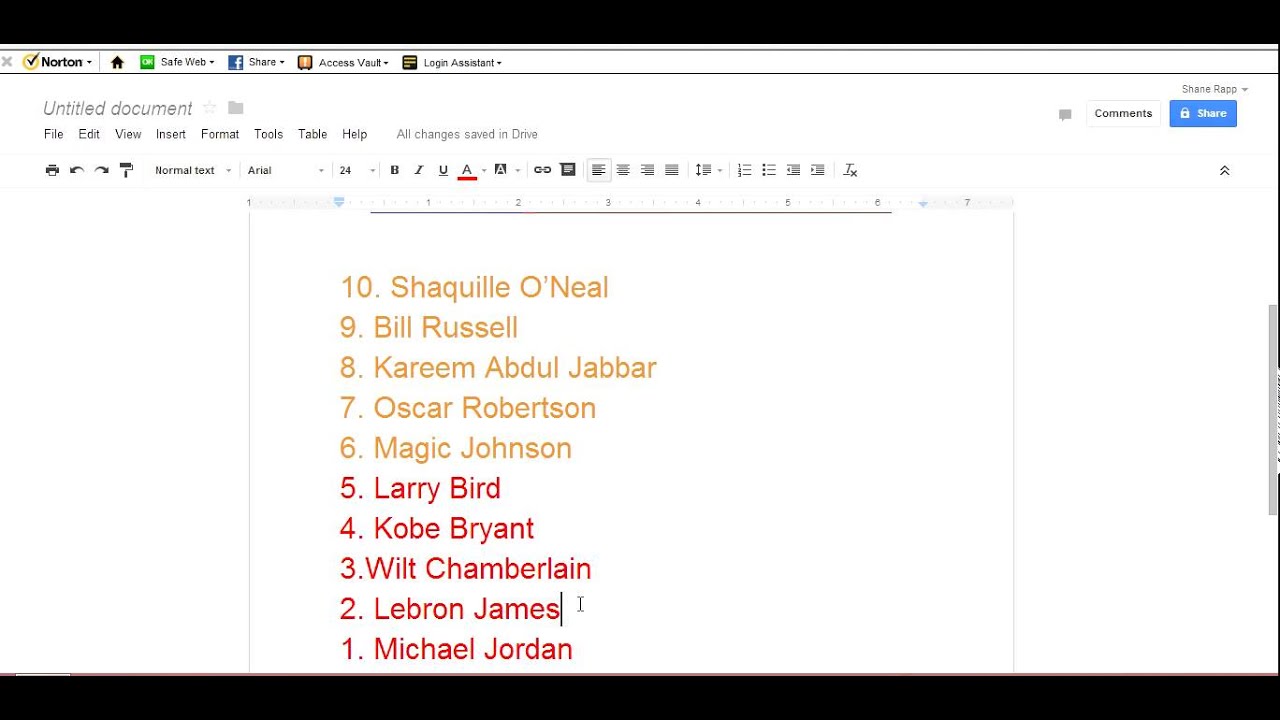
Task: Toggle underline formatting
Action: (443, 170)
